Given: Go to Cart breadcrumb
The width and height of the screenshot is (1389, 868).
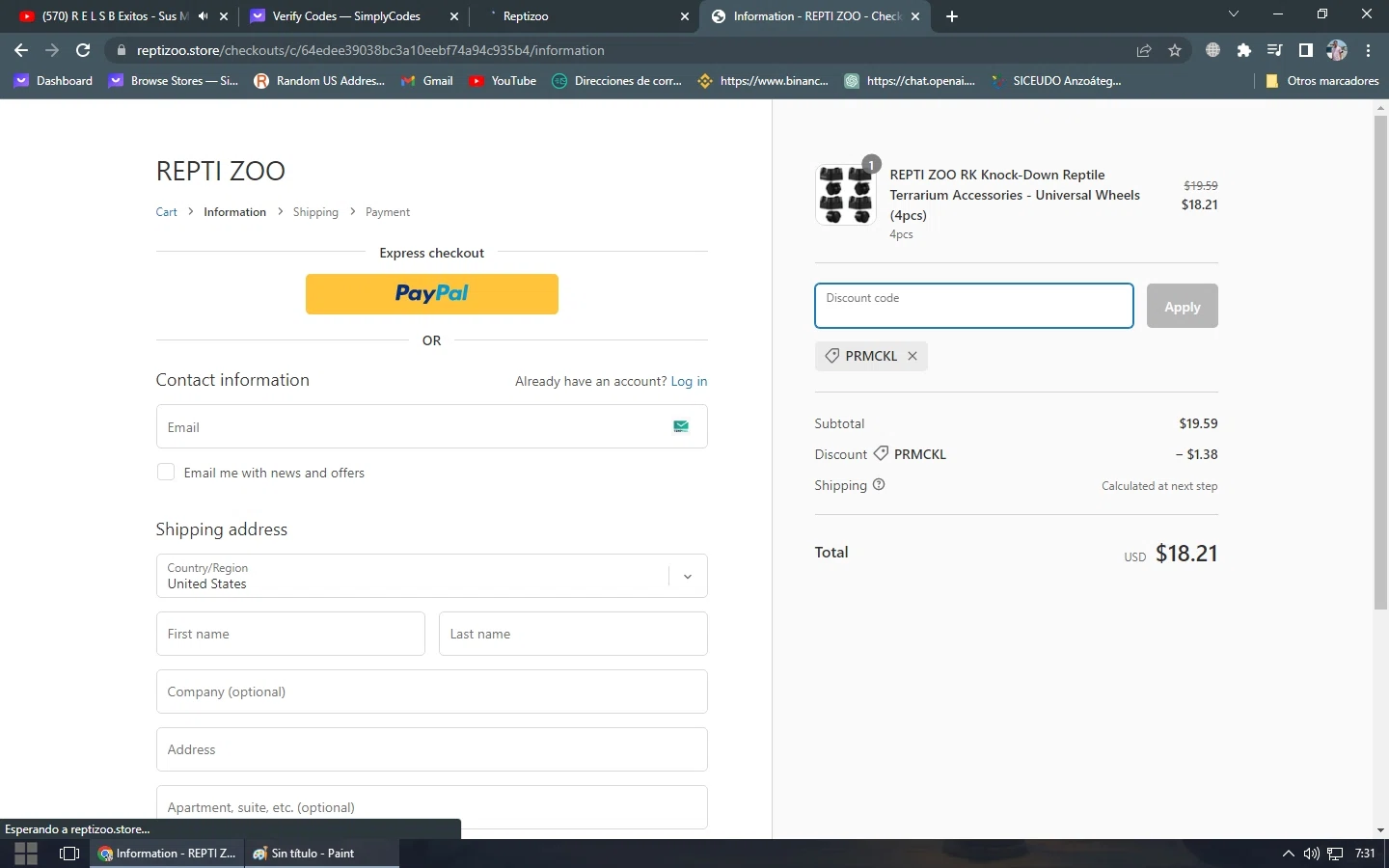Looking at the screenshot, I should (167, 212).
